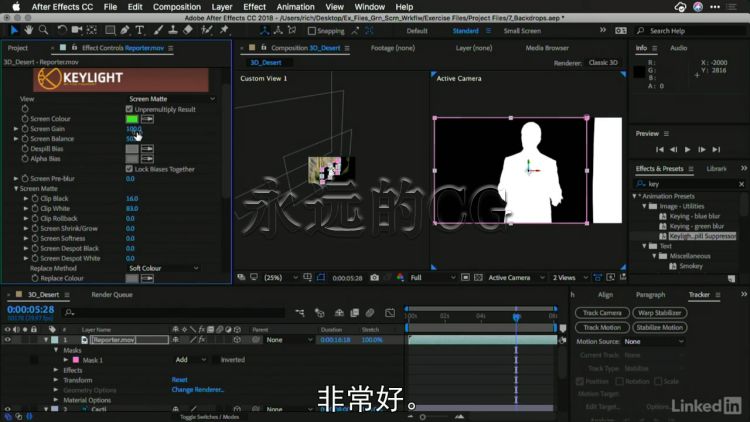Enable the Snapping checkbox

click(x=312, y=31)
